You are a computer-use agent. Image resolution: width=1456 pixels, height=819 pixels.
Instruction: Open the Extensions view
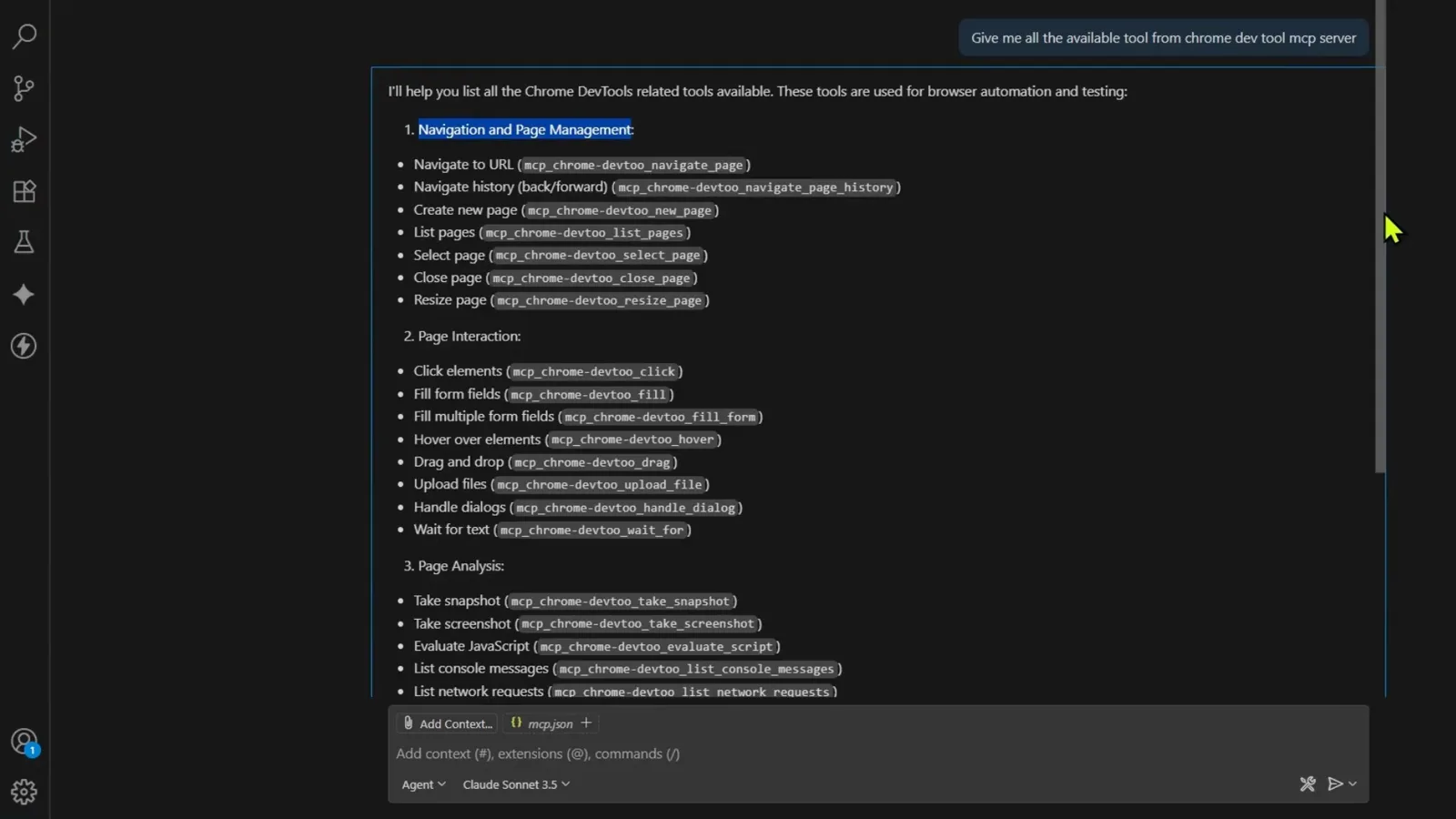tap(25, 191)
